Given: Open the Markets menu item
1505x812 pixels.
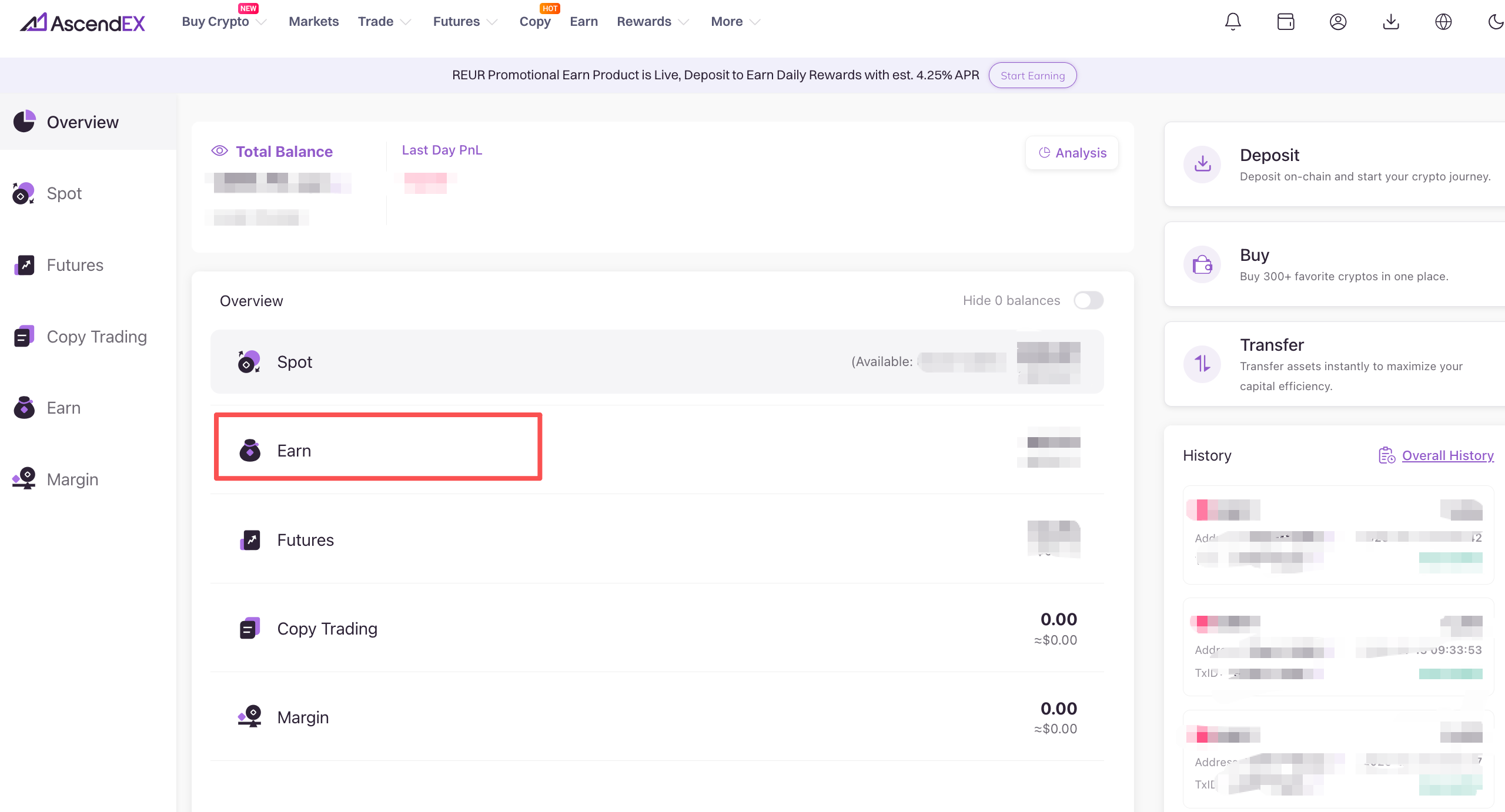Looking at the screenshot, I should (x=313, y=22).
